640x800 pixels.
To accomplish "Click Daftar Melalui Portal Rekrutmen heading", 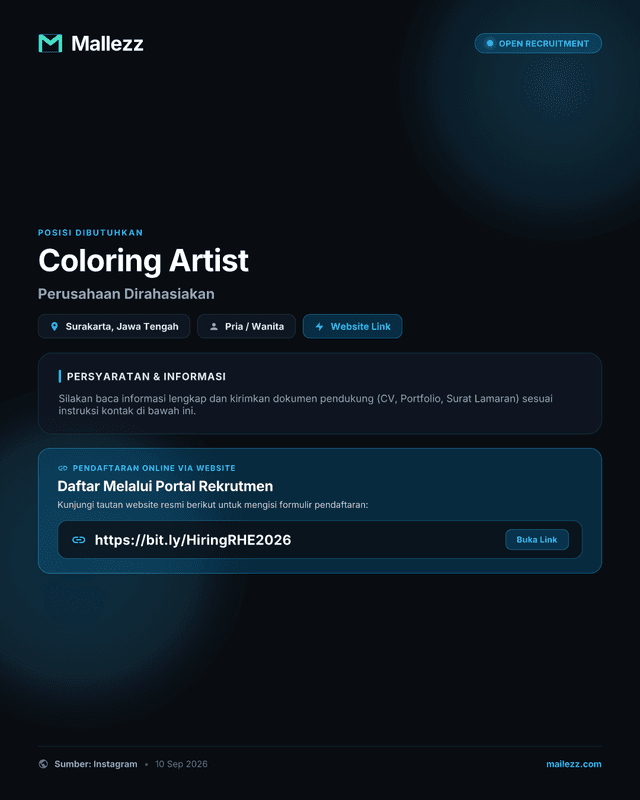I will [165, 486].
